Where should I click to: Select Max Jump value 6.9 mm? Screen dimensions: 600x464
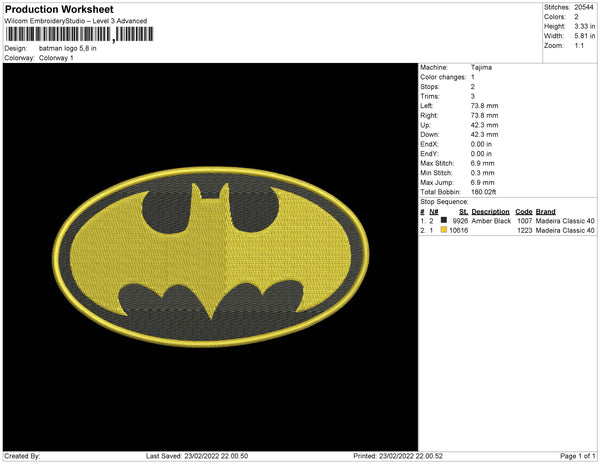(483, 182)
